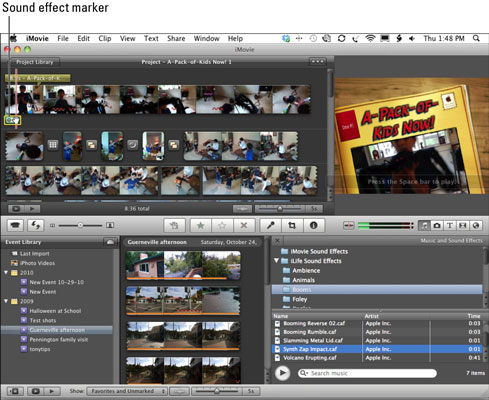Open the Clip menu
The height and width of the screenshot is (400, 489).
(x=105, y=38)
